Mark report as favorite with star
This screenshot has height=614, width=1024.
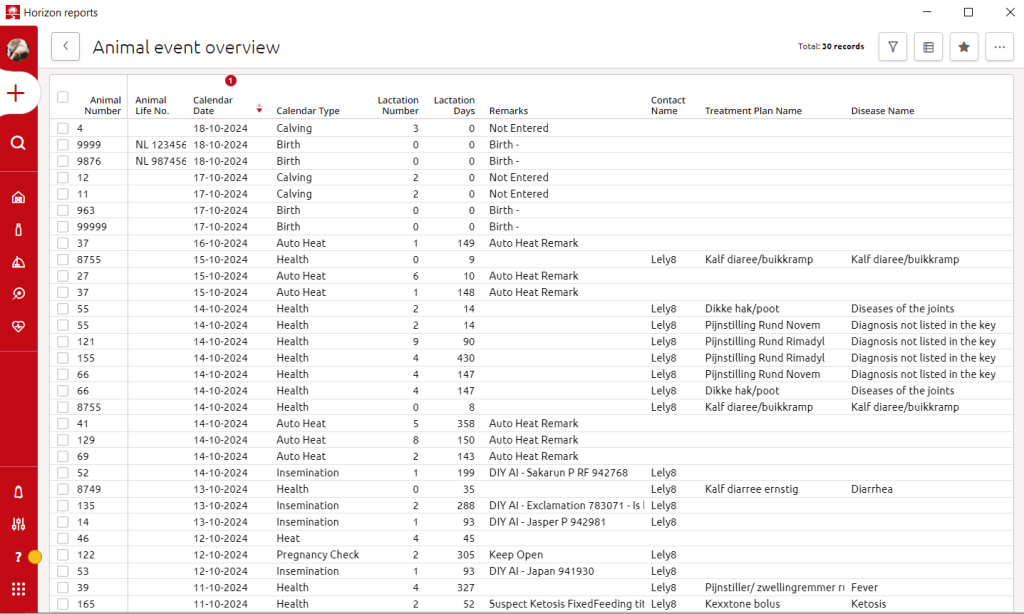point(964,47)
